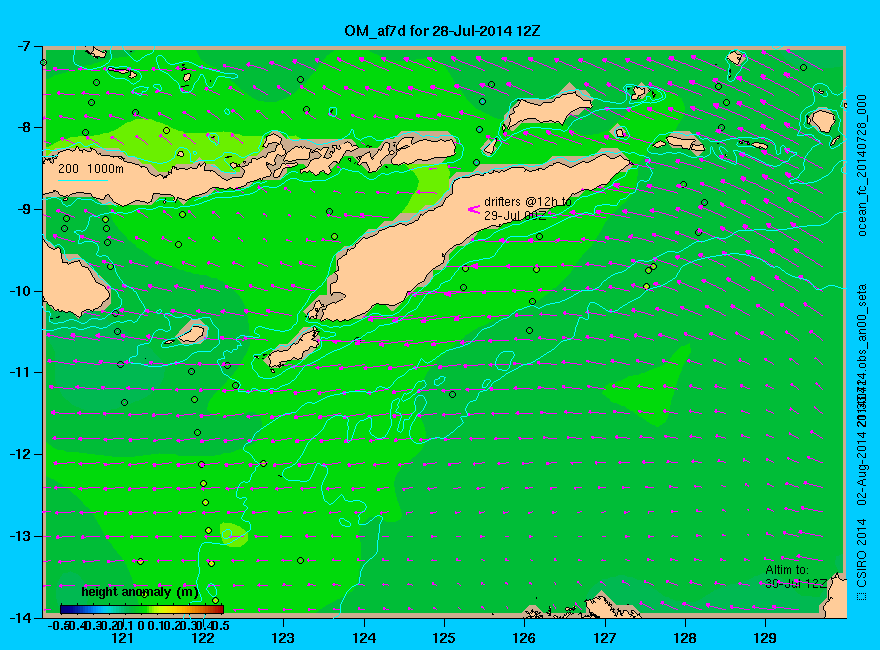Click longitude axis label "123"
This screenshot has height=650, width=880.
283,638
